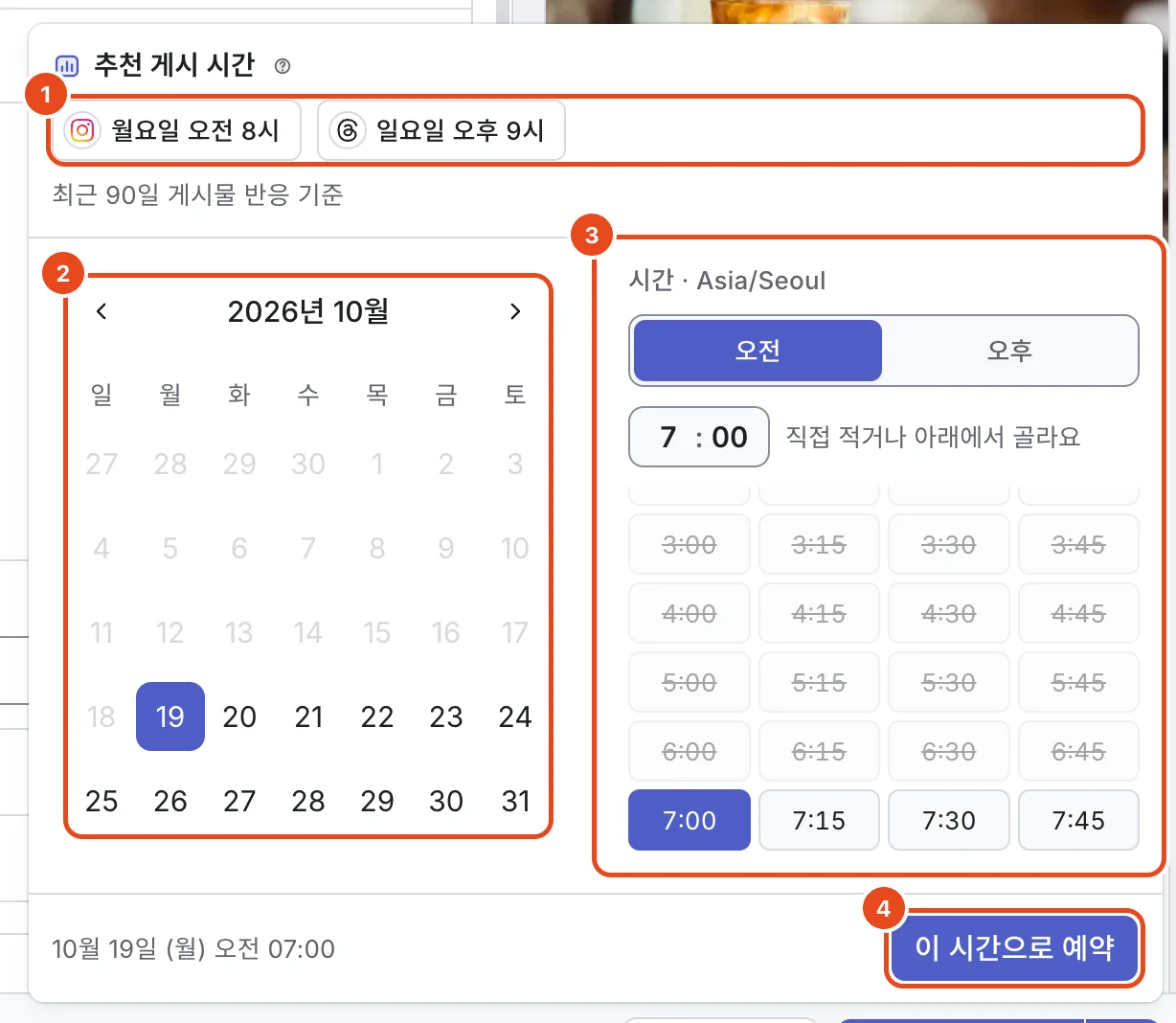The height and width of the screenshot is (1023, 1176).
Task: Click disabled date 18 in calendar
Action: click(101, 716)
